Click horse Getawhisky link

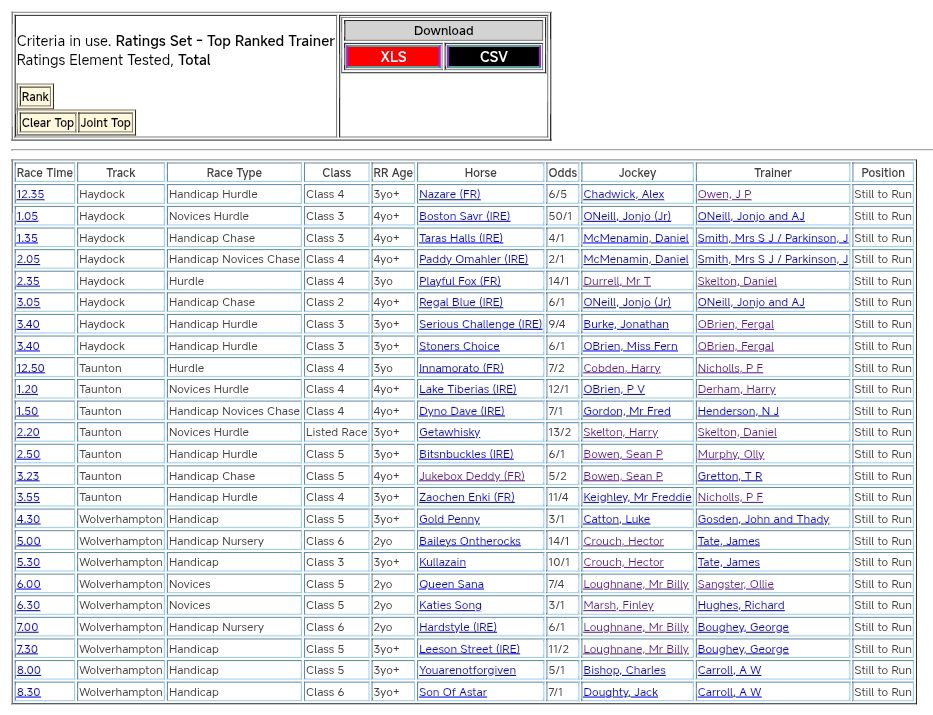(449, 433)
